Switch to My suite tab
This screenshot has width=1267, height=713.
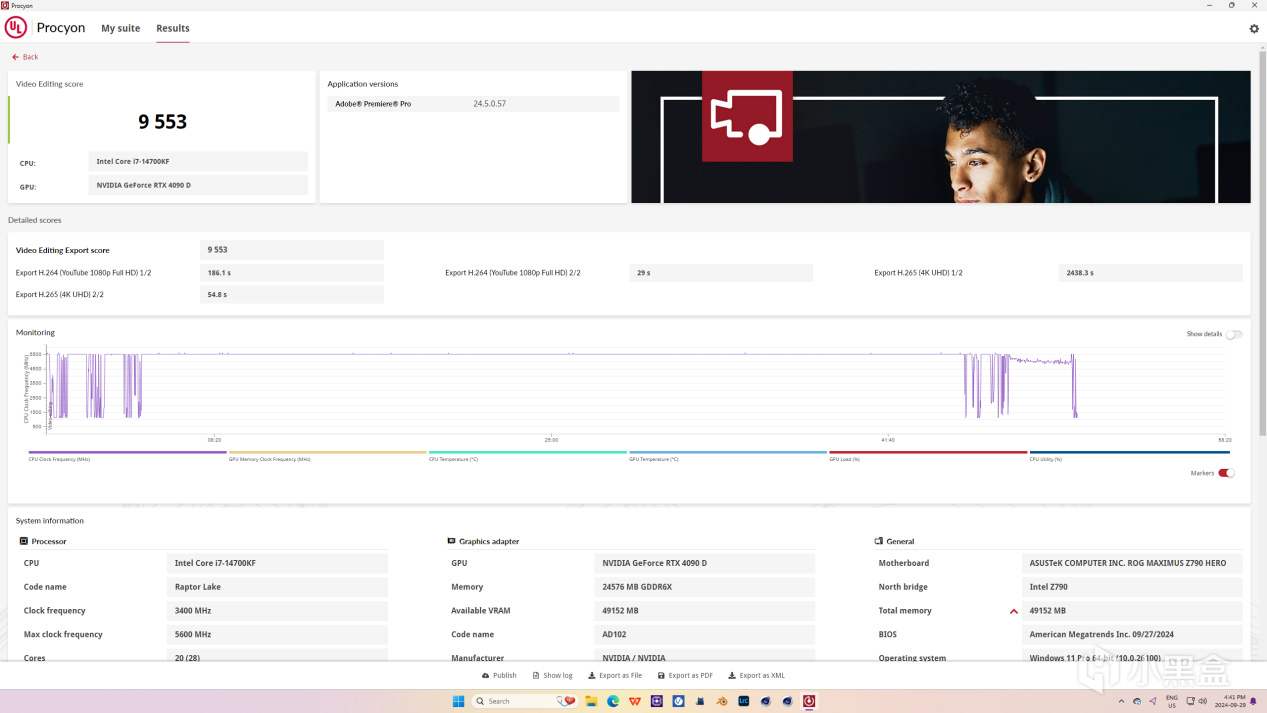[121, 28]
